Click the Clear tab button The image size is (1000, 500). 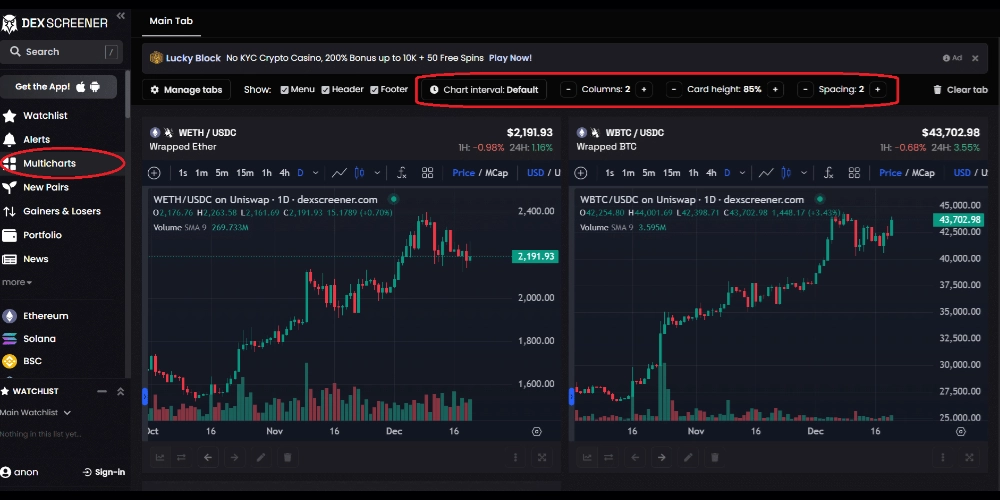coord(960,90)
